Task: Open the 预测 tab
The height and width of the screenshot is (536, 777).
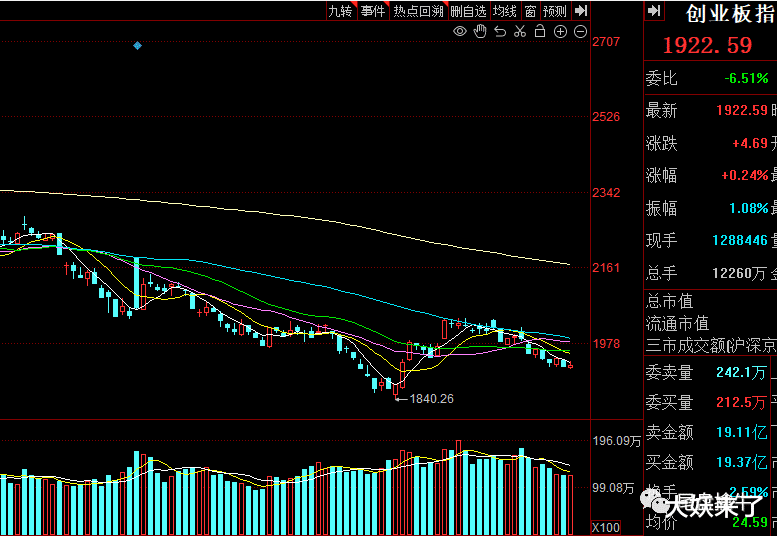Action: 555,11
